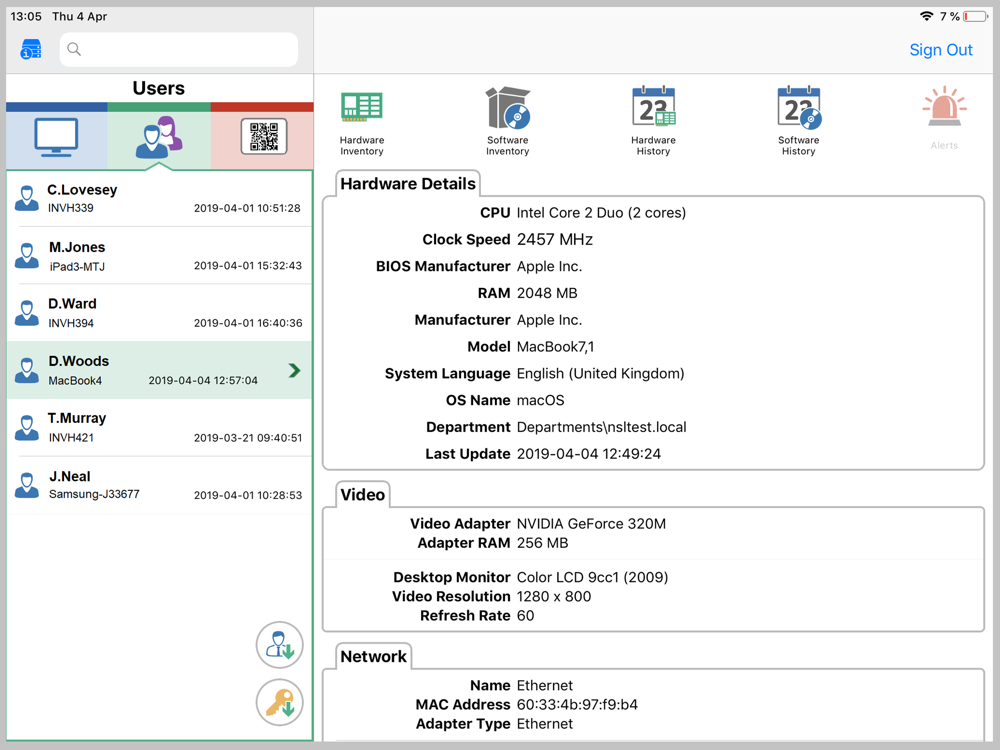Select user D.Ward
Screen dimensions: 1000x750
pos(159,313)
